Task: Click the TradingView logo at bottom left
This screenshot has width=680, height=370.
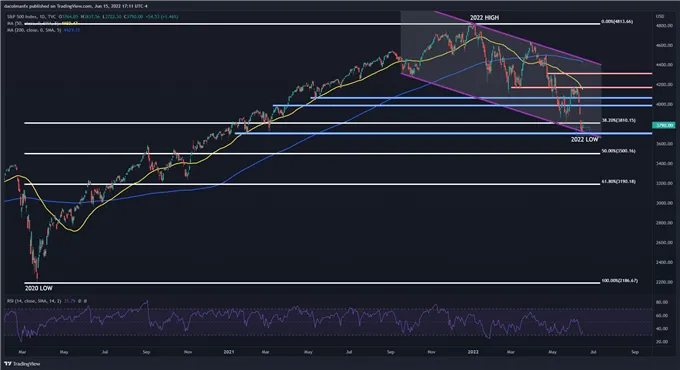Action: pyautogui.click(x=23, y=364)
